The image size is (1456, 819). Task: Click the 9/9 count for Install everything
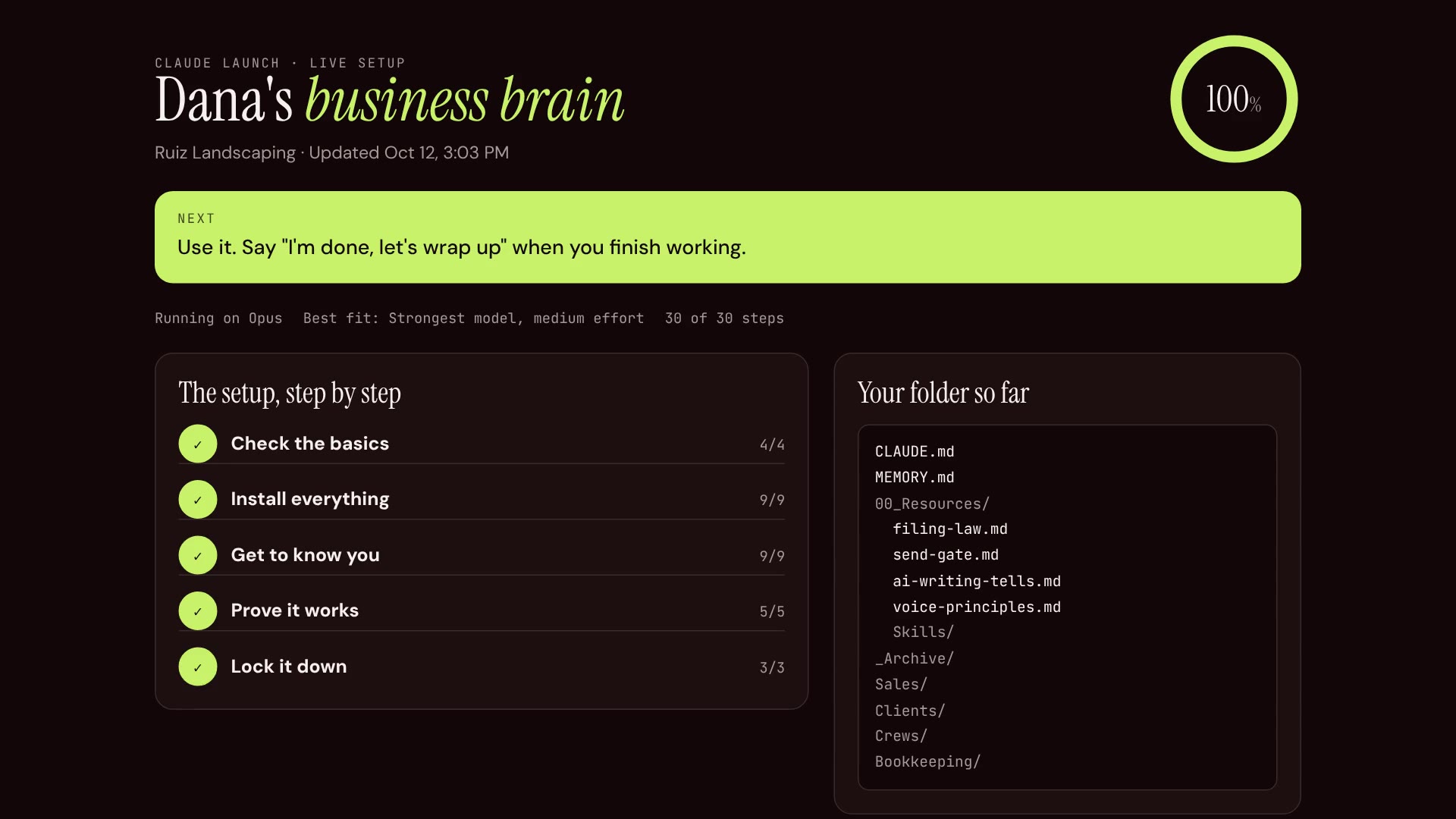772,500
